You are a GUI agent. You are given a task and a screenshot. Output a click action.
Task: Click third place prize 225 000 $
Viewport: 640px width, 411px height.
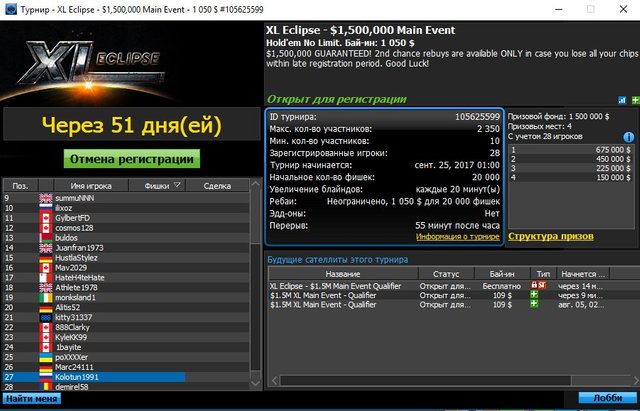(x=613, y=168)
